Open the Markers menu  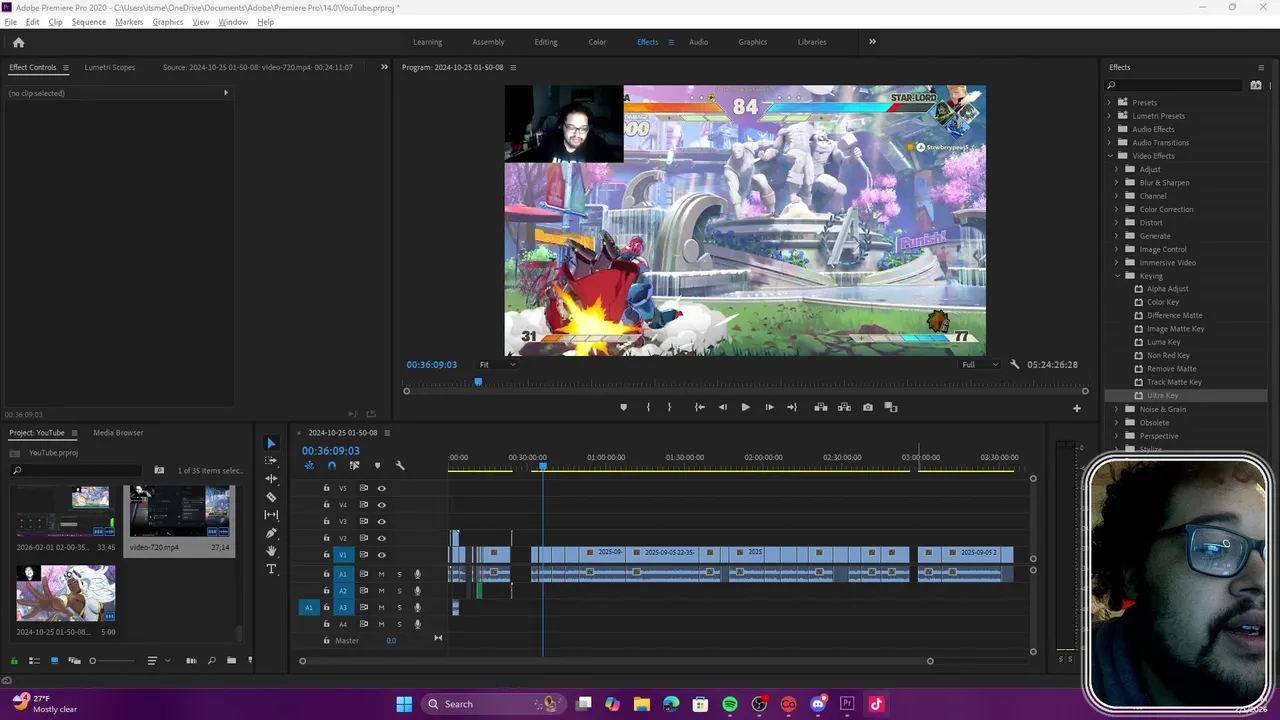pyautogui.click(x=129, y=22)
